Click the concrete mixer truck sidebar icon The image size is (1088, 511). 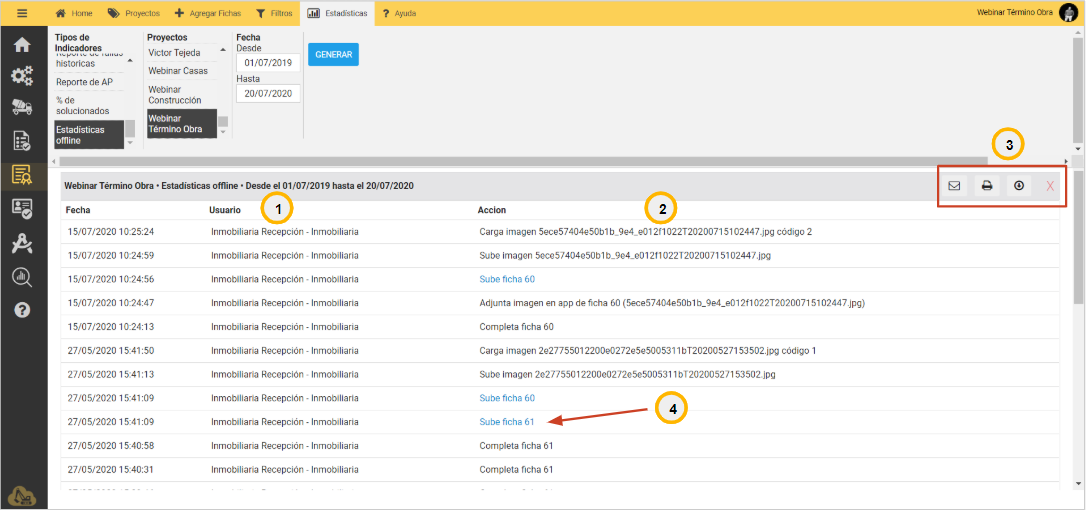pyautogui.click(x=22, y=108)
